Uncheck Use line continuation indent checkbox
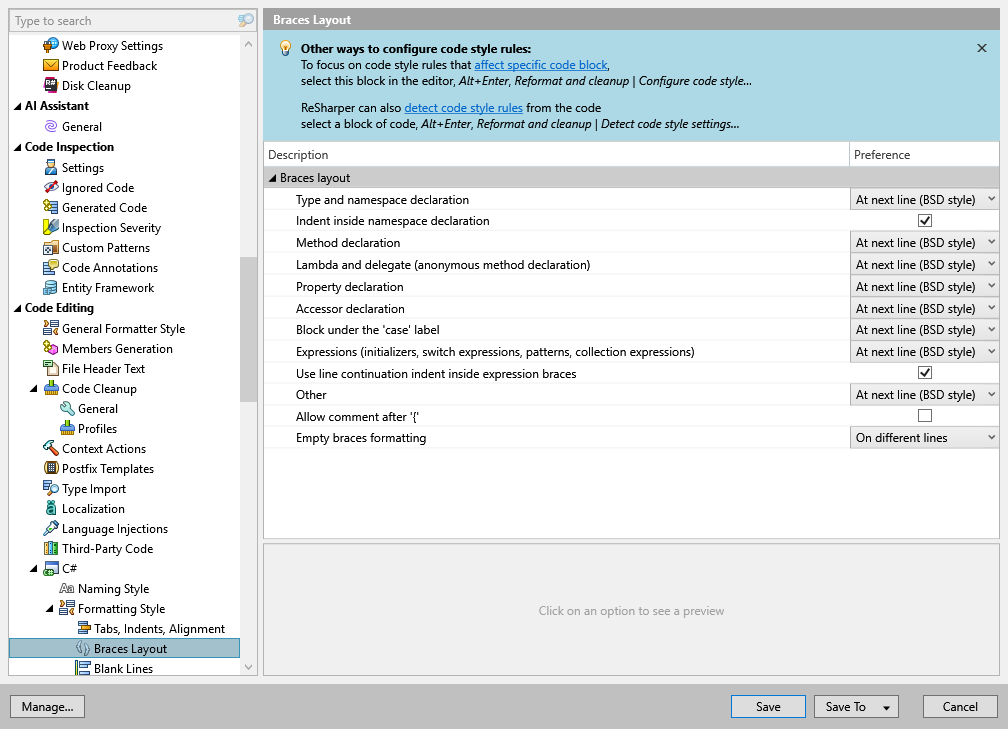 coord(924,373)
